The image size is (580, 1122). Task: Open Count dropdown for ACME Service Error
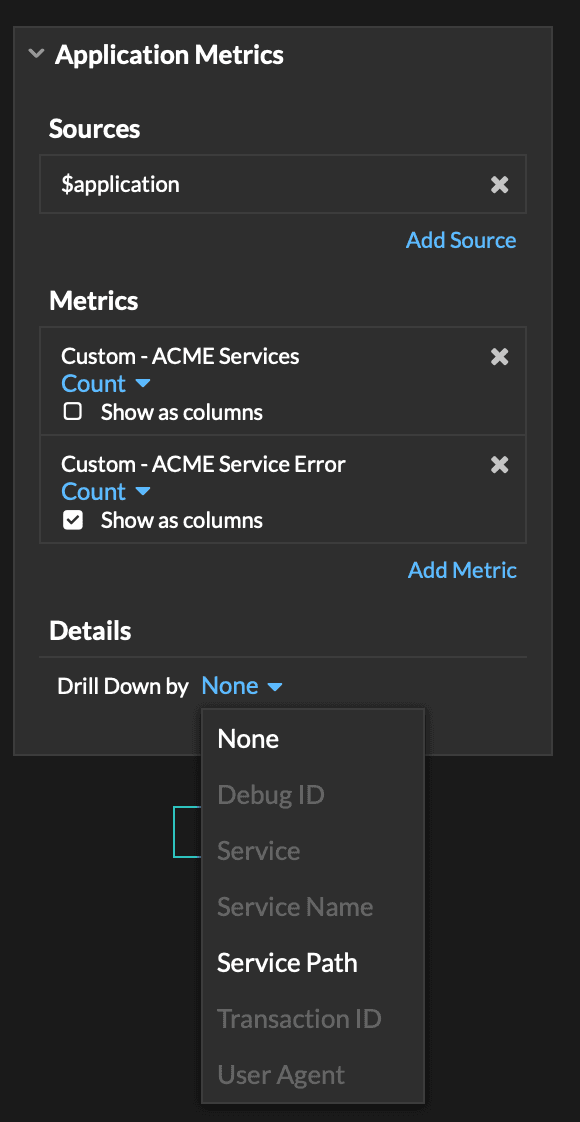(x=106, y=492)
